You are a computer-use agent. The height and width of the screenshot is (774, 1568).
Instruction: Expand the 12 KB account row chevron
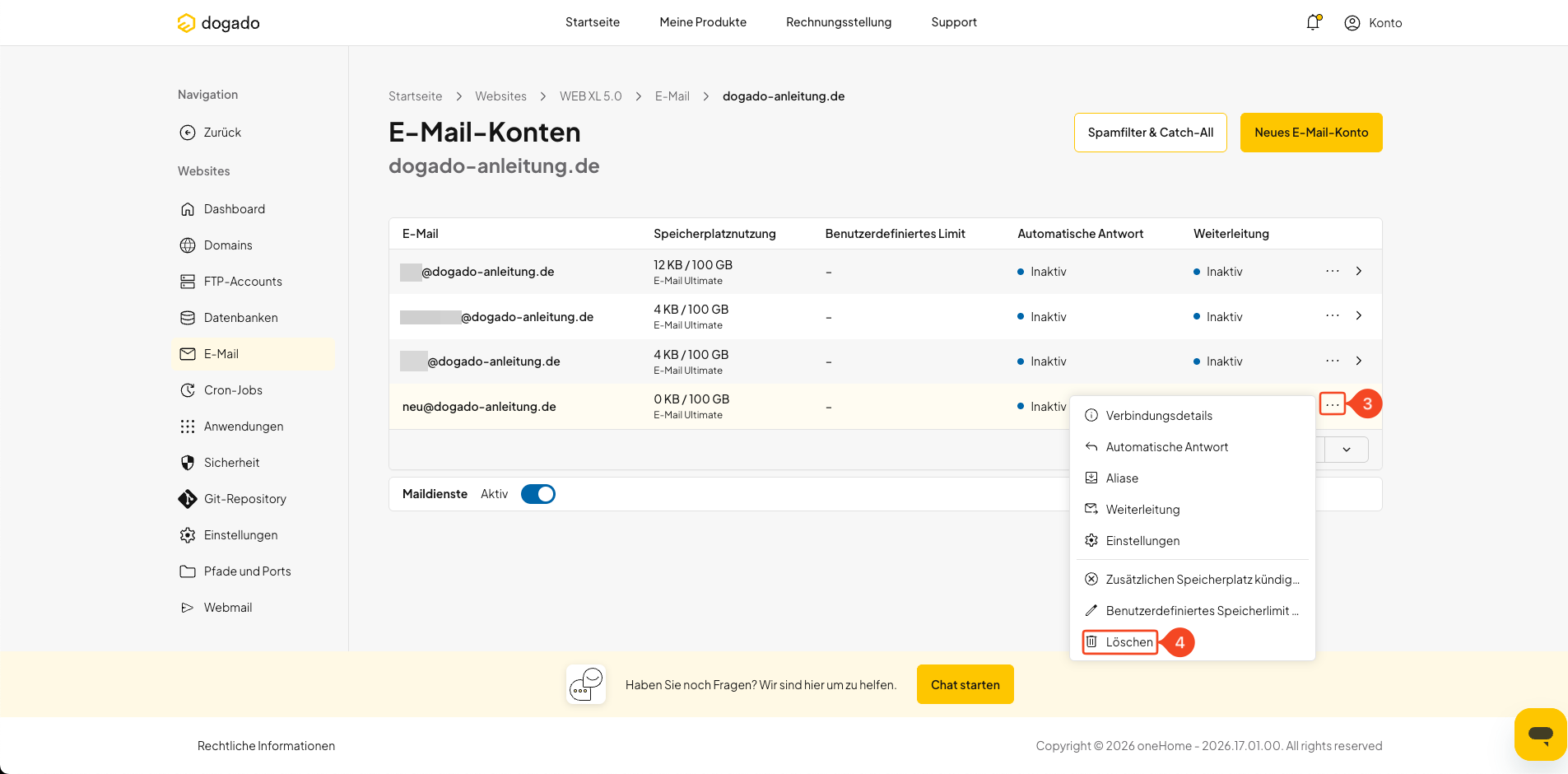point(1359,271)
